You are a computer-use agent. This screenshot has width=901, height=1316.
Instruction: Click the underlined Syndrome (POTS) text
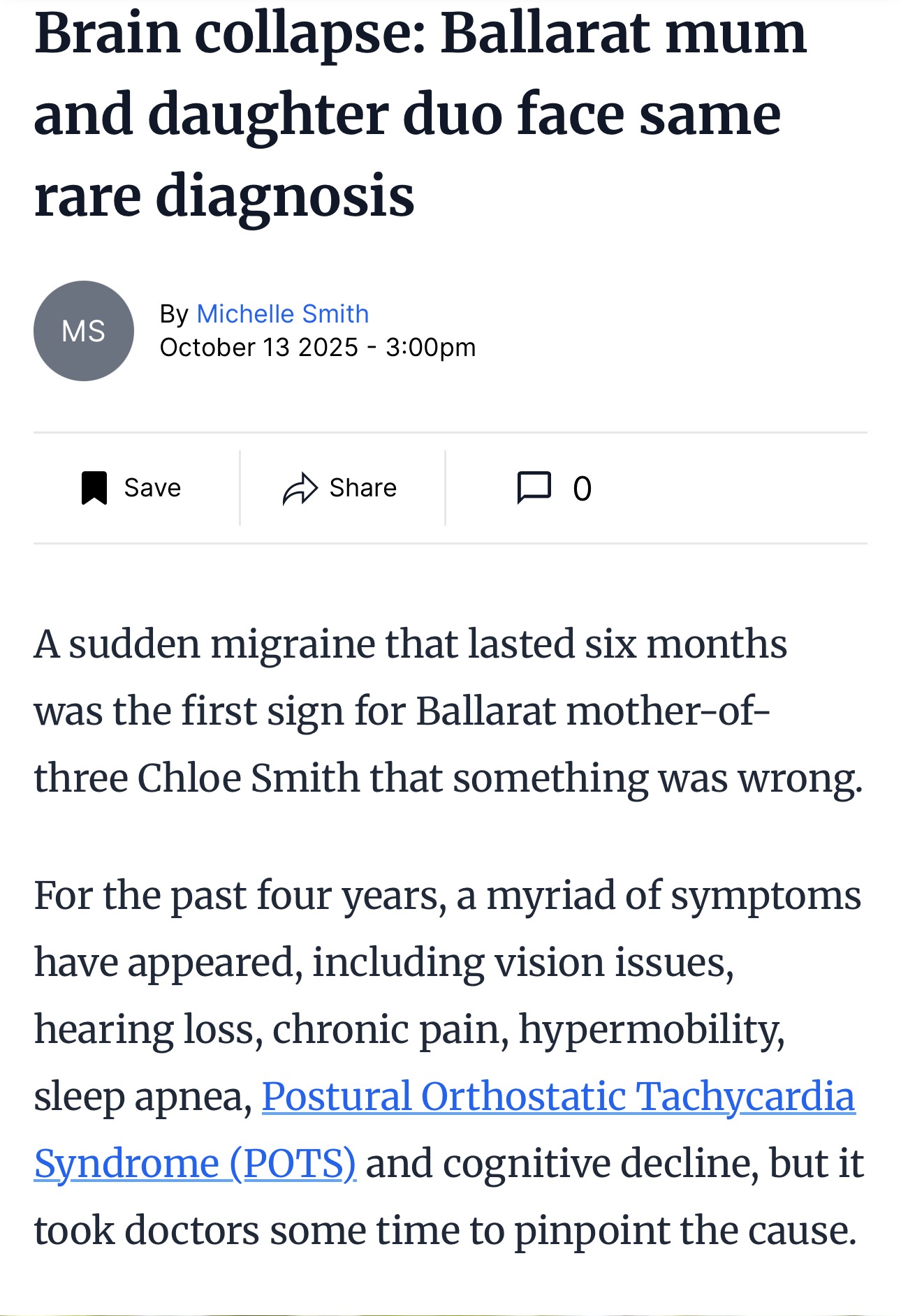click(x=195, y=1163)
